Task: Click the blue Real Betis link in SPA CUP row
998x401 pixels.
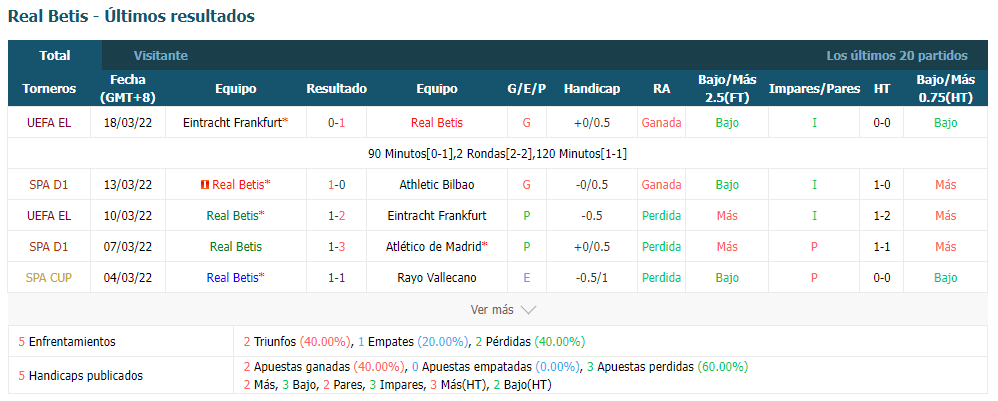Action: [235, 278]
